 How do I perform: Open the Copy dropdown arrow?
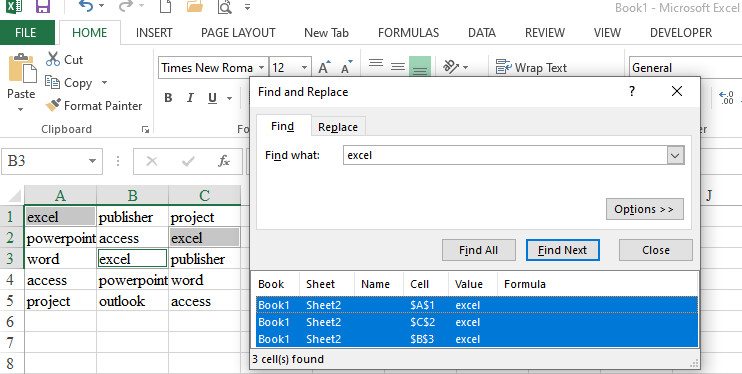104,83
